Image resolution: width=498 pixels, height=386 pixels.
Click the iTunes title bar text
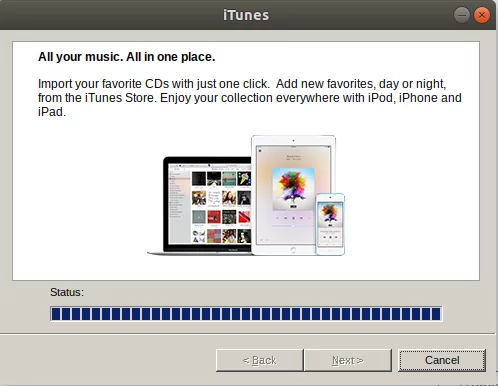pyautogui.click(x=246, y=15)
